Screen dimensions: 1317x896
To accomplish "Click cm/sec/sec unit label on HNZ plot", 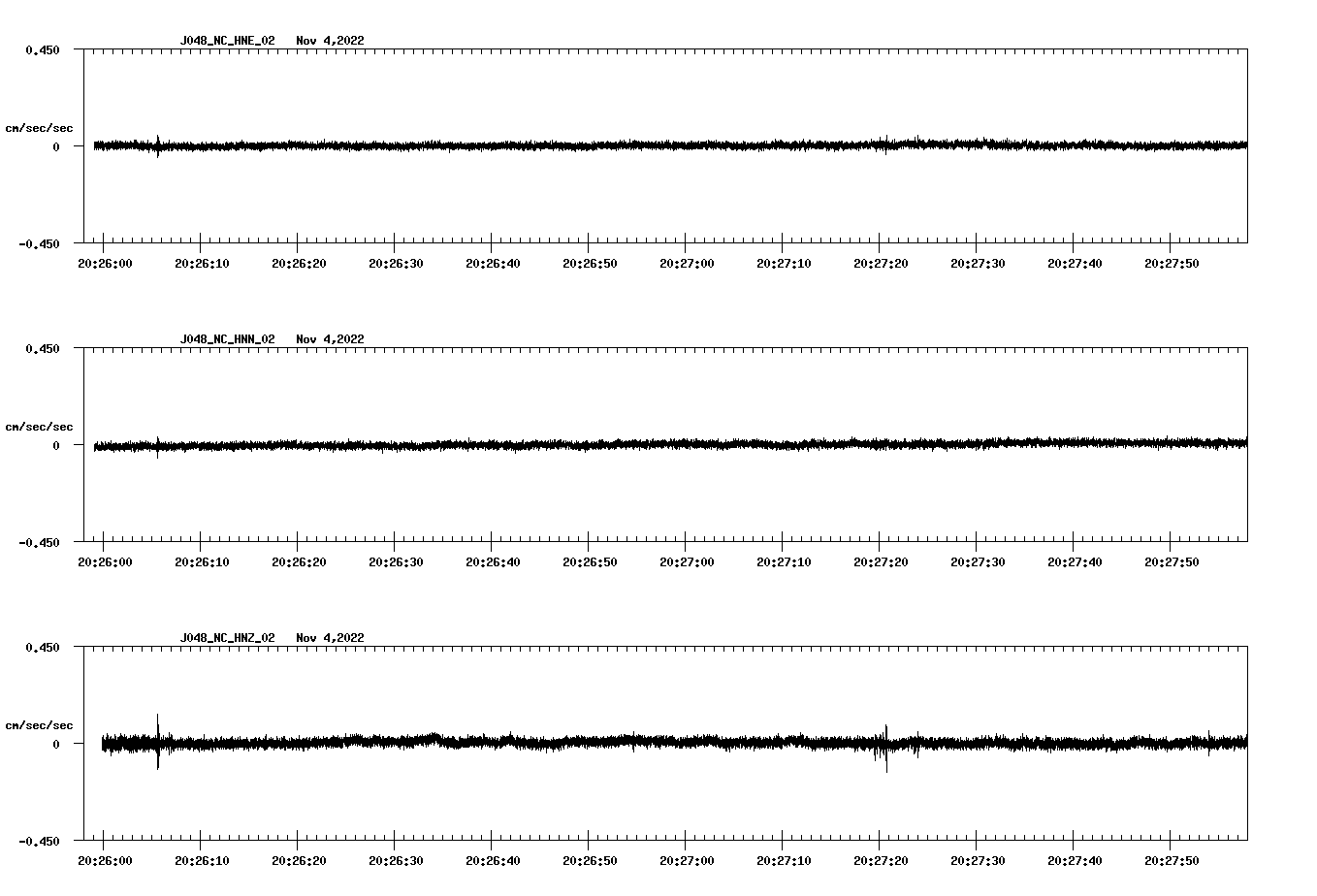I will (39, 725).
